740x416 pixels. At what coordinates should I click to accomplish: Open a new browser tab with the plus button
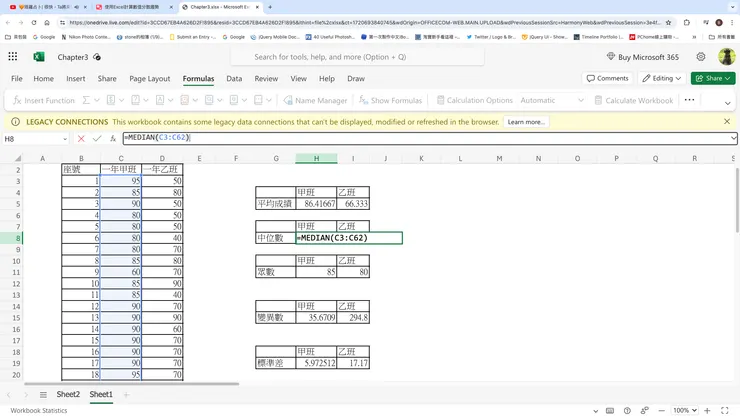pyautogui.click(x=270, y=7)
